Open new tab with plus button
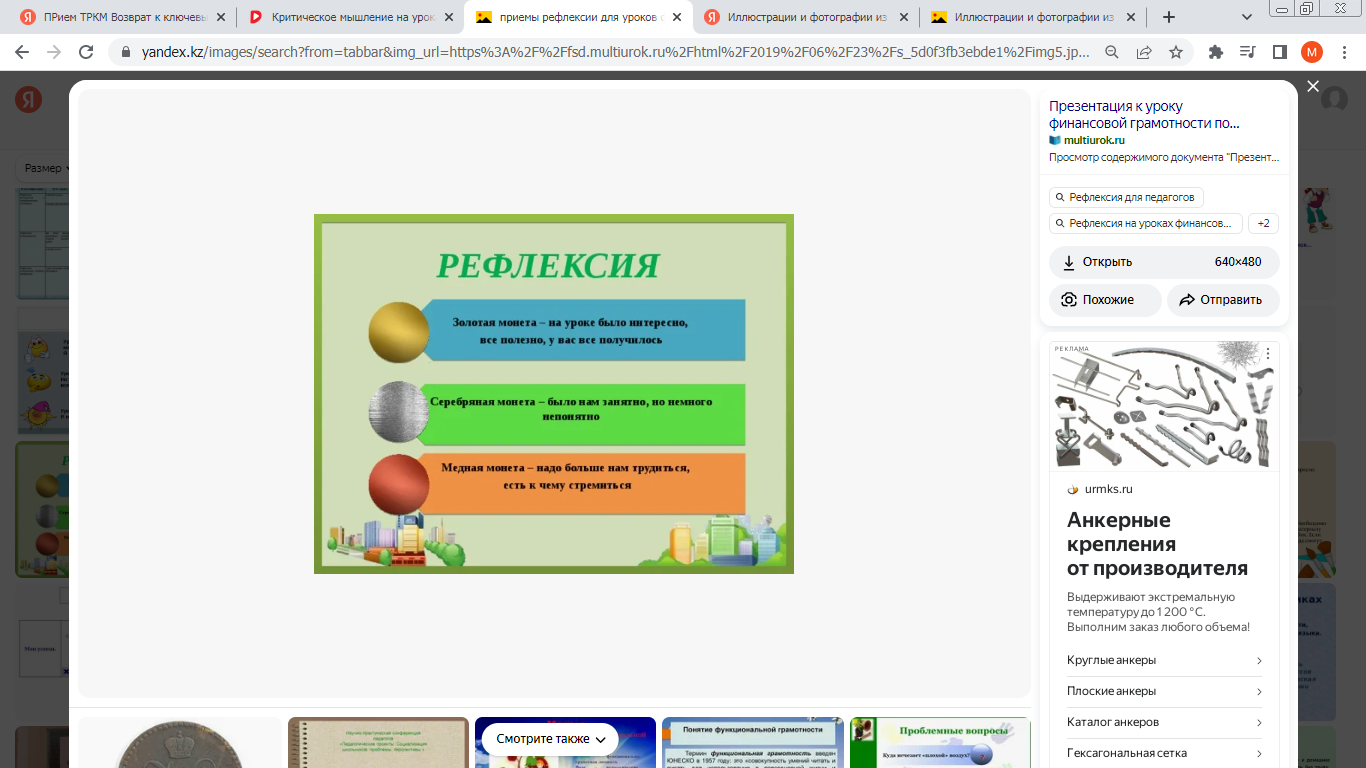 [1169, 17]
